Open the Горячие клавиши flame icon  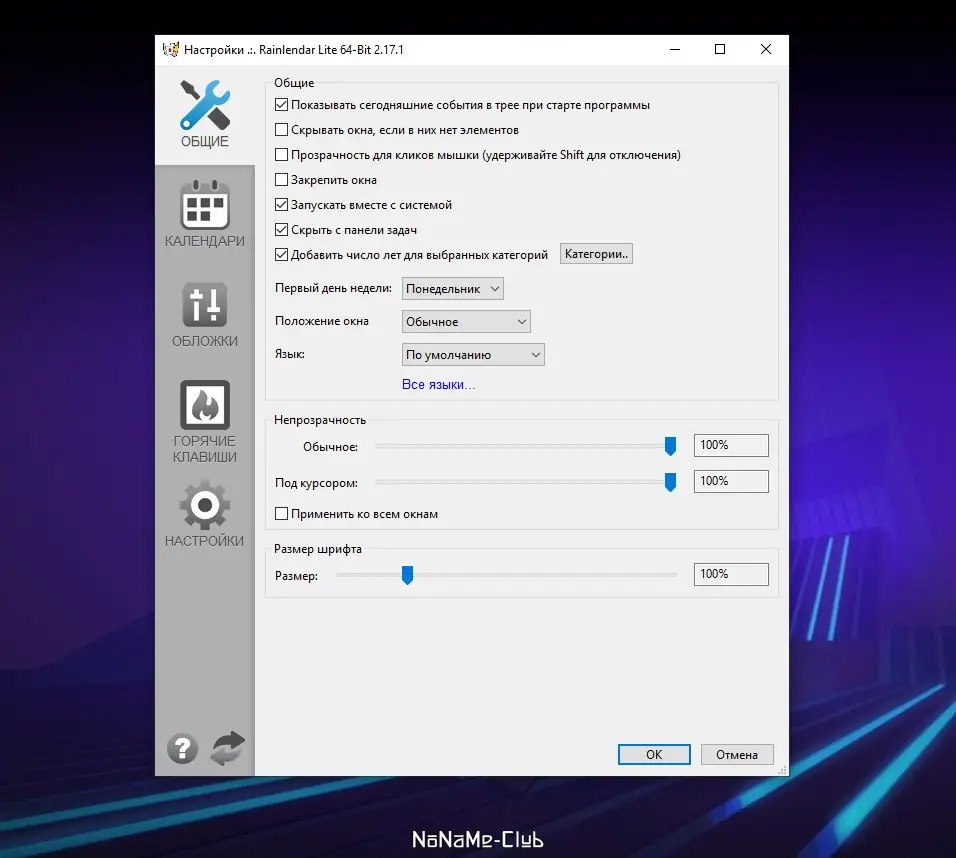[x=205, y=405]
